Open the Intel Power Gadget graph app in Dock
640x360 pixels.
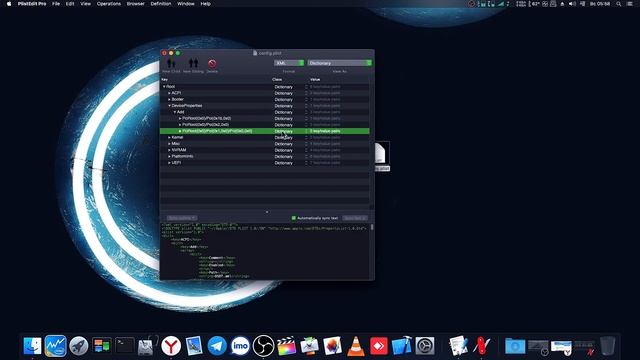click(x=56, y=346)
